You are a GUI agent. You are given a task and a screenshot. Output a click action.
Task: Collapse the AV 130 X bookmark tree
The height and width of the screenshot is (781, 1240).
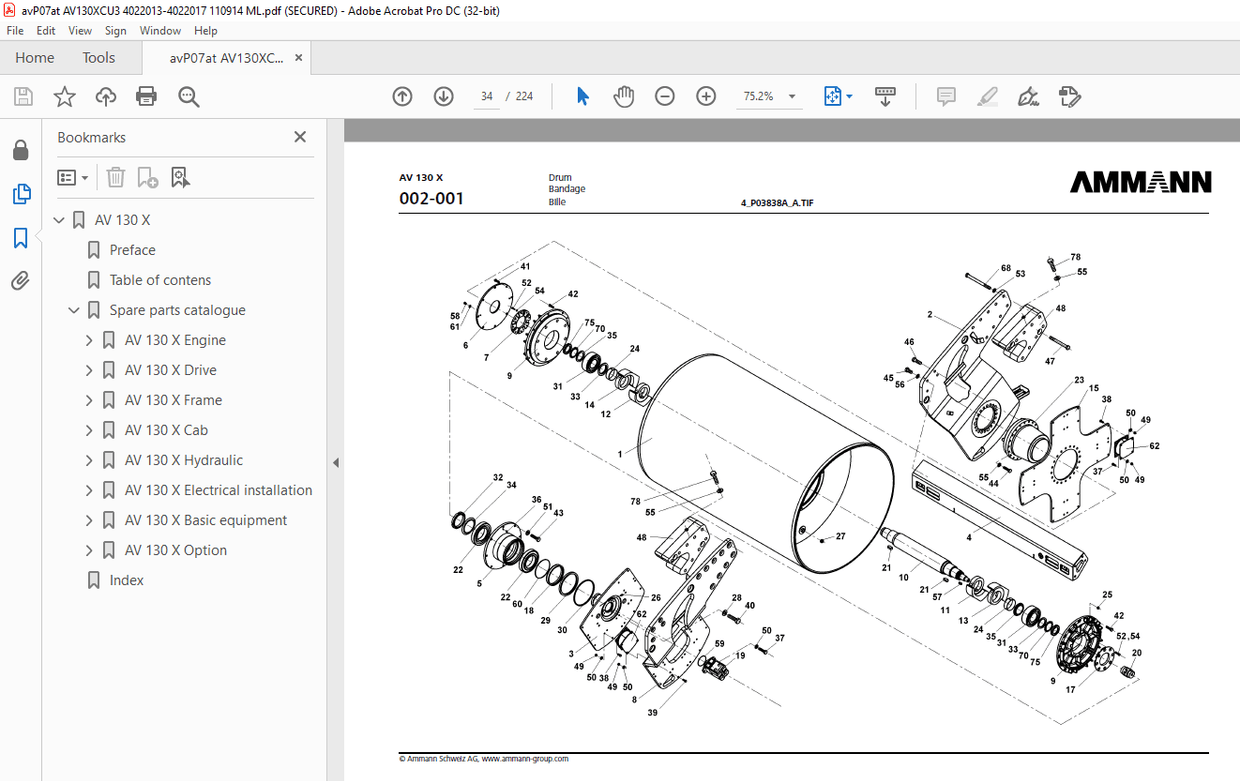[x=58, y=219]
